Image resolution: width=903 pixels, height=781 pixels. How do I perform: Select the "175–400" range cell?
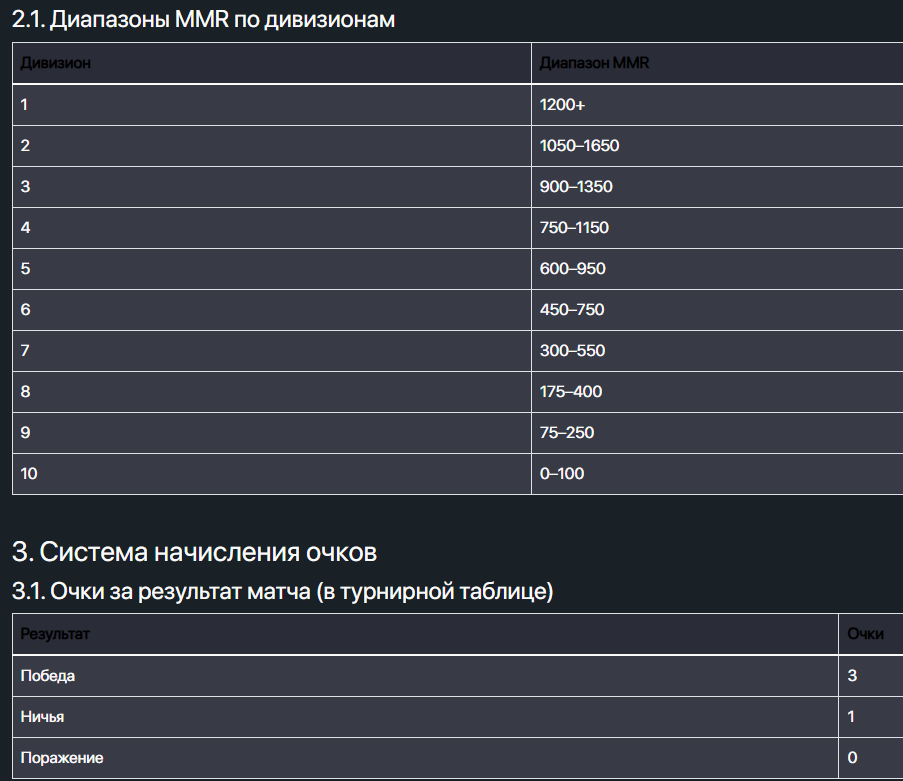pyautogui.click(x=571, y=392)
